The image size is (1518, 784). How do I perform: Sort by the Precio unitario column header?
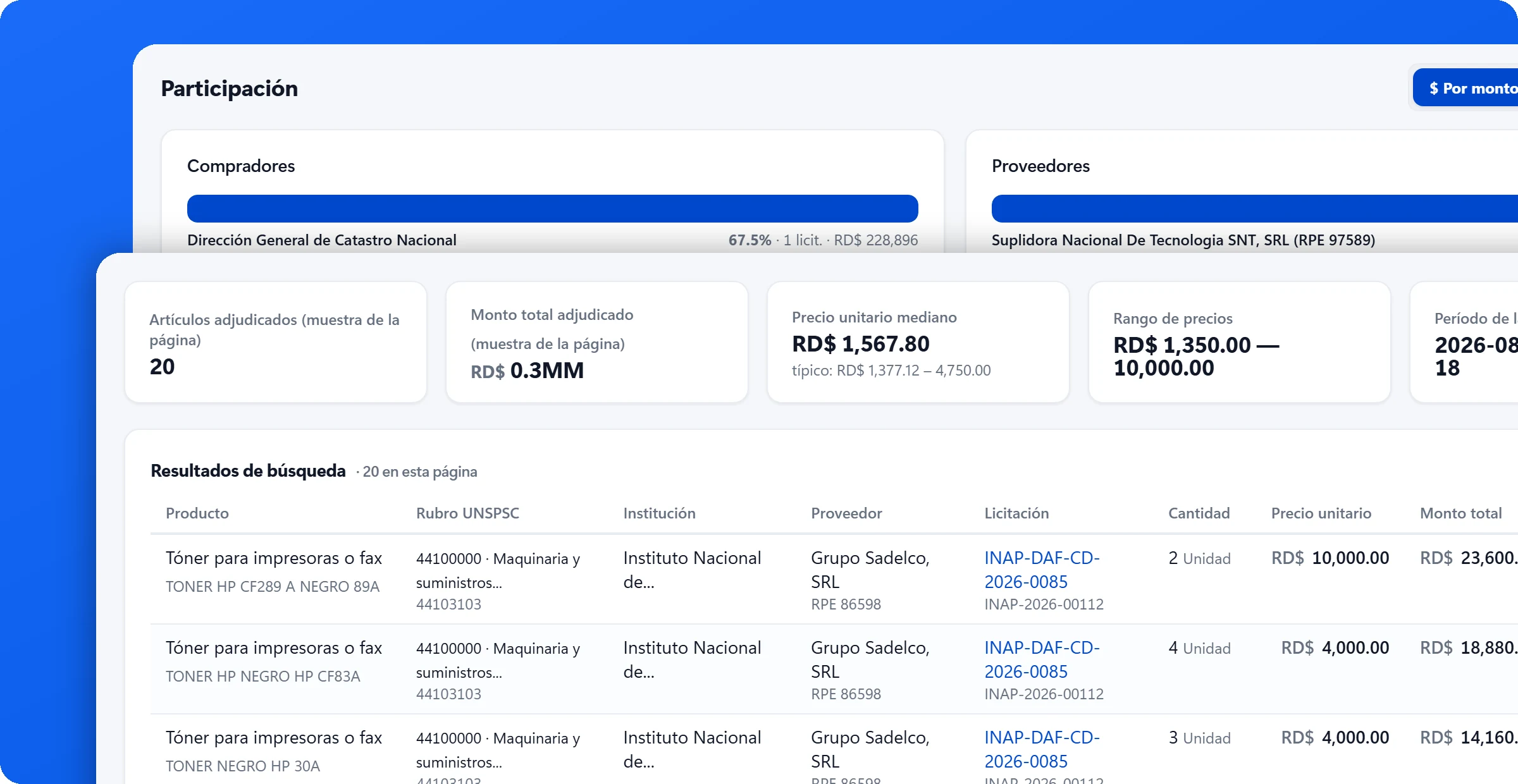point(1321,513)
